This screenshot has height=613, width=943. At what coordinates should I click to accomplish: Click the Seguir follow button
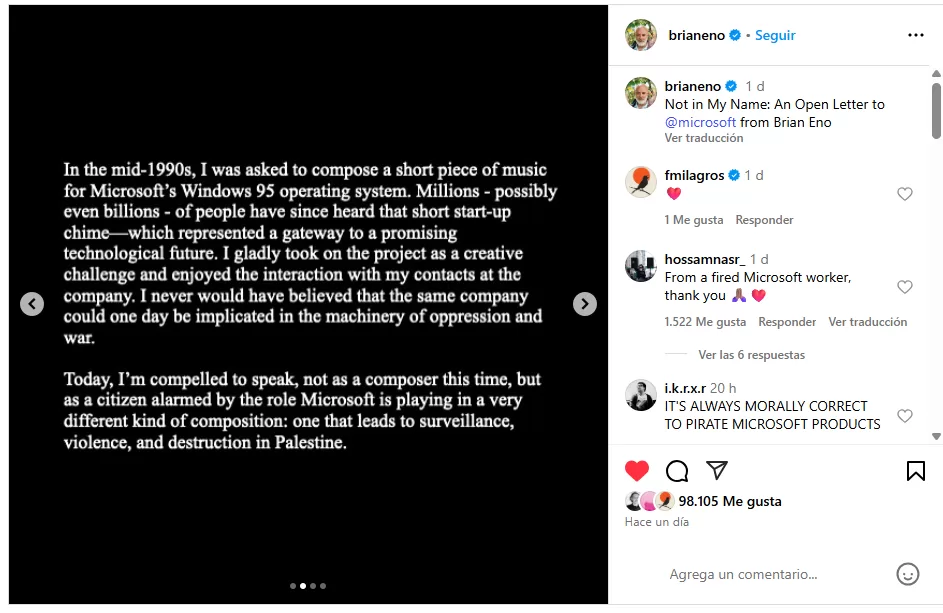(775, 35)
